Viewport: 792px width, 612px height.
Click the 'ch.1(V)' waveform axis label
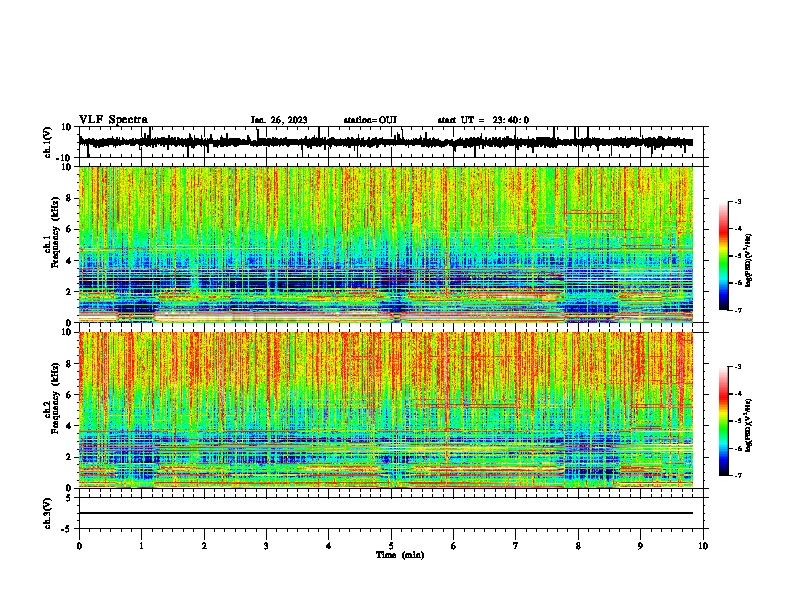click(x=48, y=142)
